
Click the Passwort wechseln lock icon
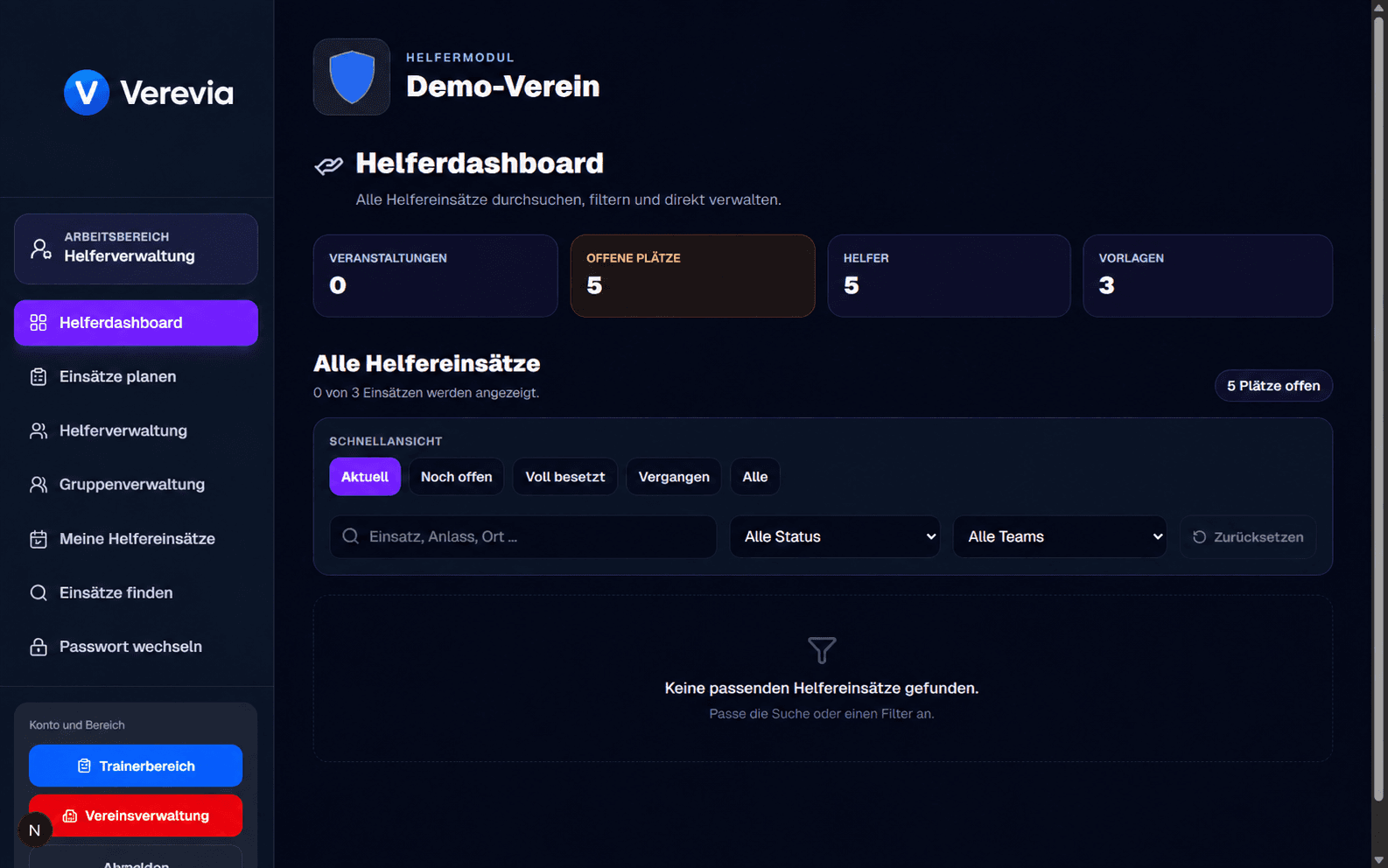click(39, 647)
